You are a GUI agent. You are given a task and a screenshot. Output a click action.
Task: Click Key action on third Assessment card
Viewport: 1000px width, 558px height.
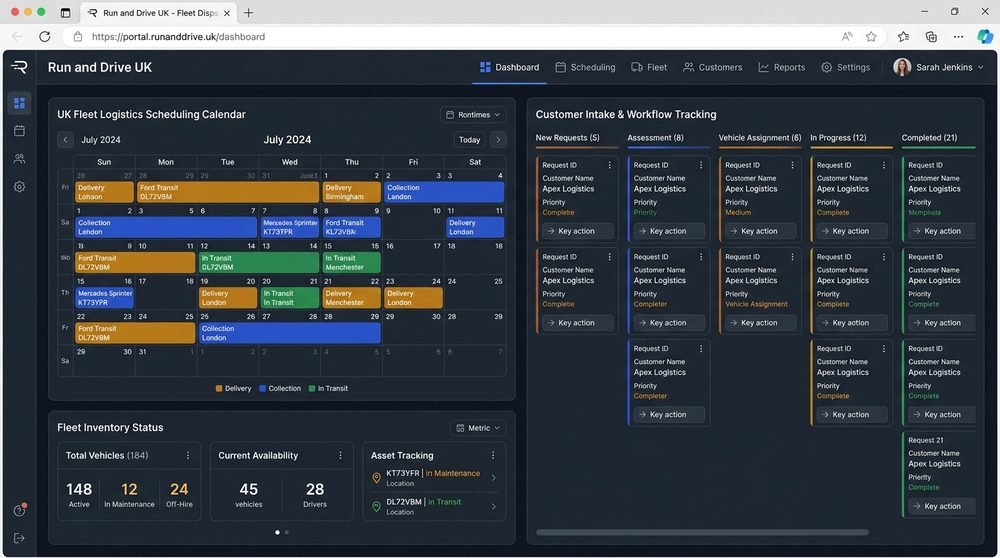point(669,415)
